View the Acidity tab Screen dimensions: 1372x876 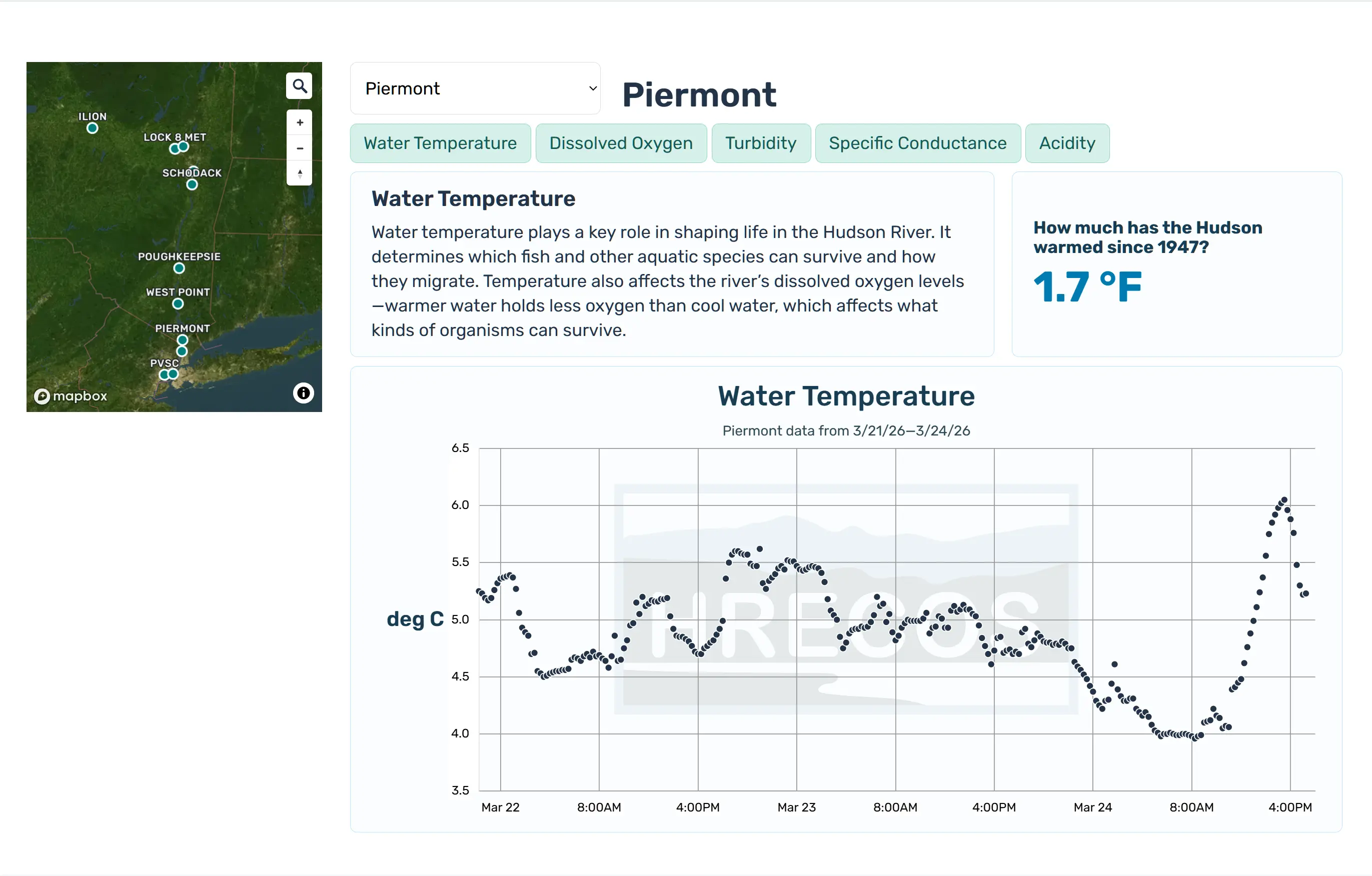[1066, 143]
